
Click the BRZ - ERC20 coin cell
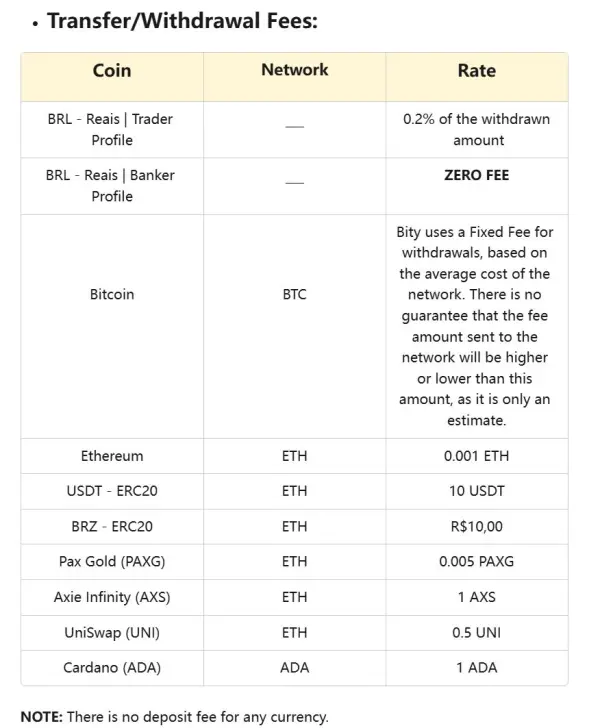tap(112, 526)
